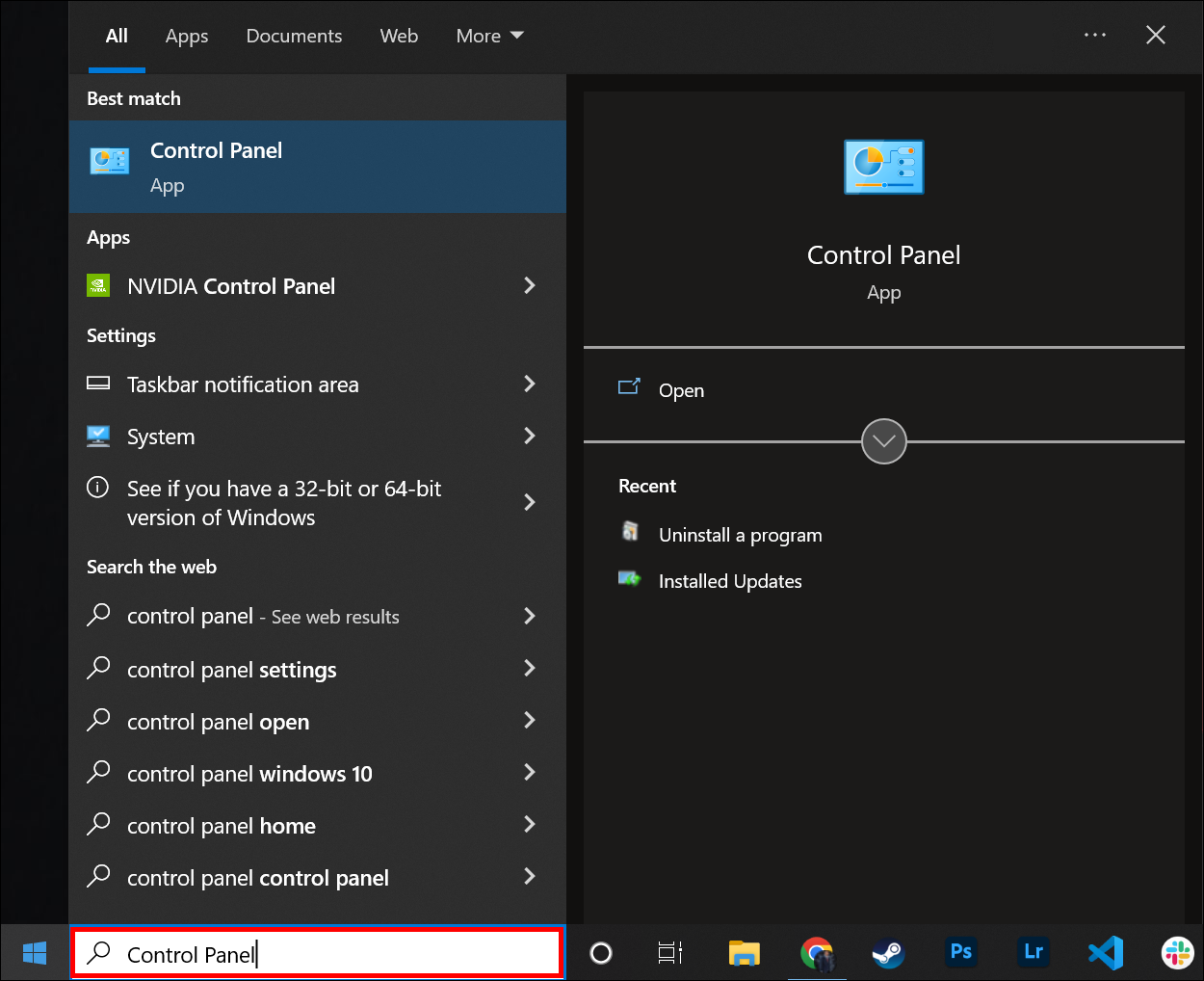Image resolution: width=1204 pixels, height=981 pixels.
Task: Switch to the Documents tab
Action: click(294, 36)
